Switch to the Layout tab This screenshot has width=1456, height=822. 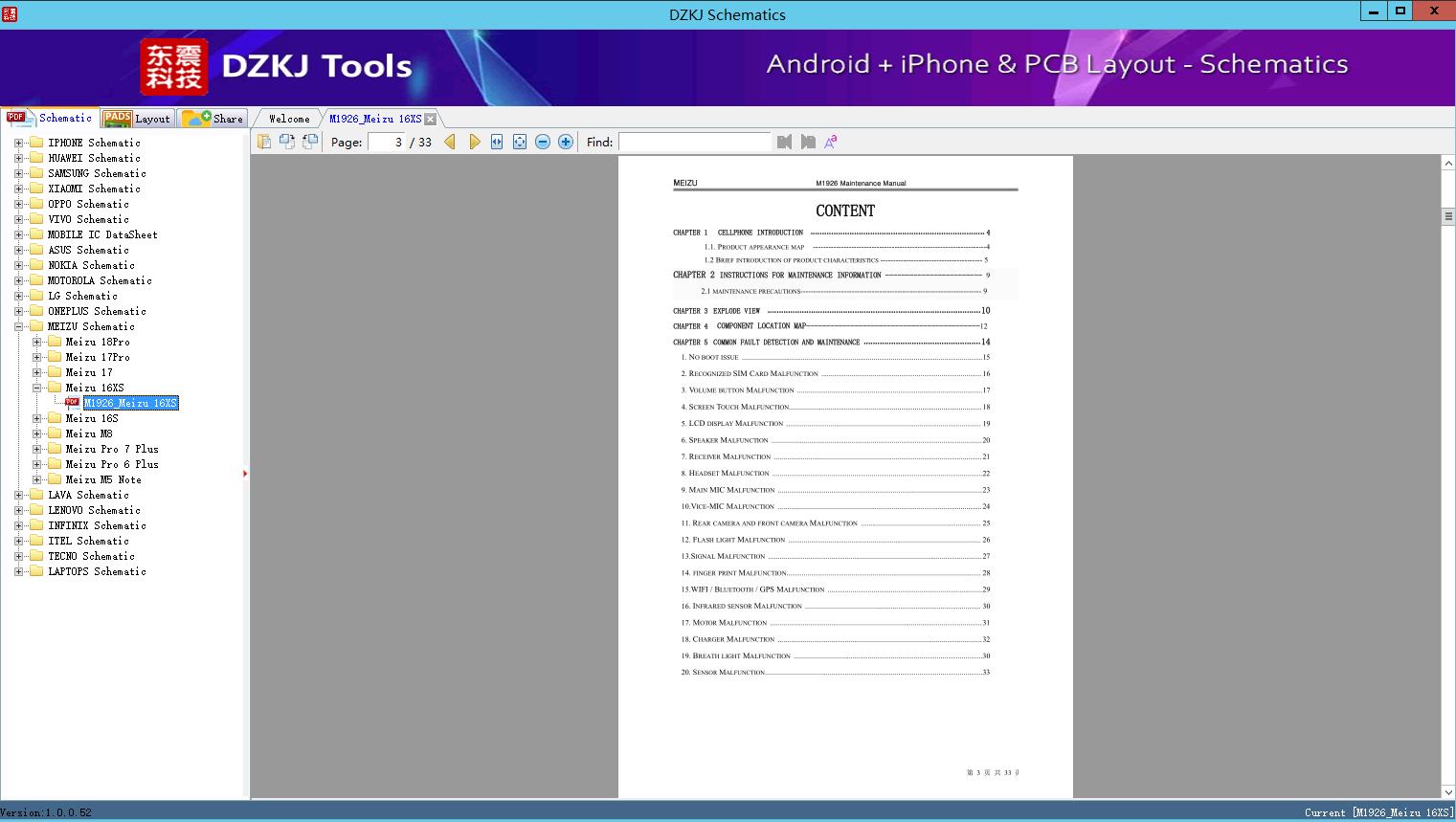[137, 119]
